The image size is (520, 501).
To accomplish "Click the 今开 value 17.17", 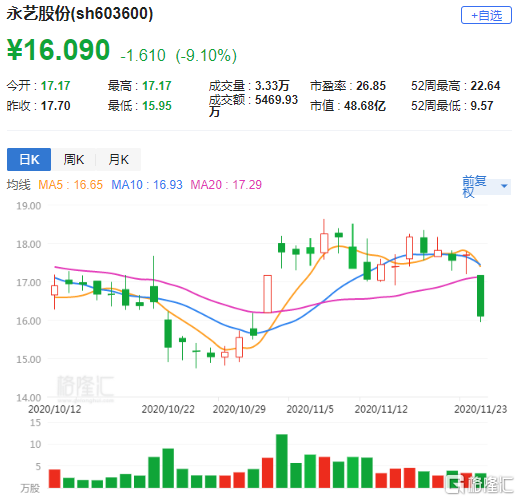I will (56, 86).
